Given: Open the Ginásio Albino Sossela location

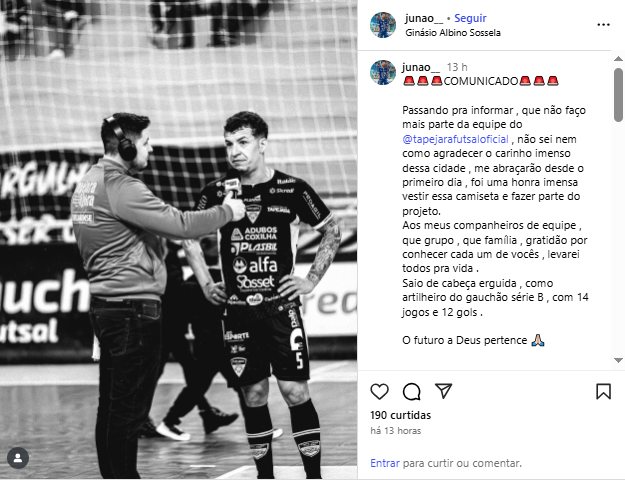Looking at the screenshot, I should pyautogui.click(x=453, y=33).
